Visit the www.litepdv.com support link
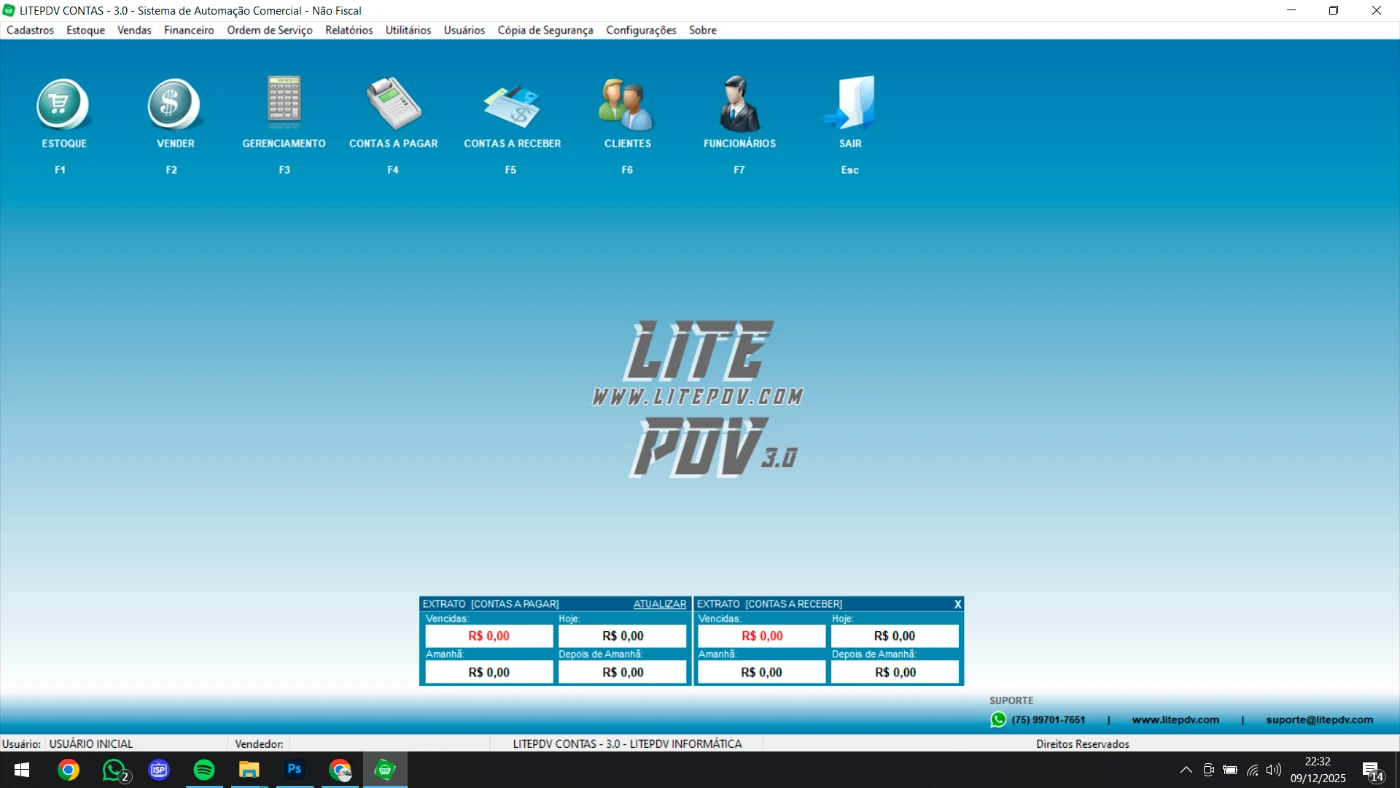Viewport: 1400px width, 788px height. point(1175,720)
